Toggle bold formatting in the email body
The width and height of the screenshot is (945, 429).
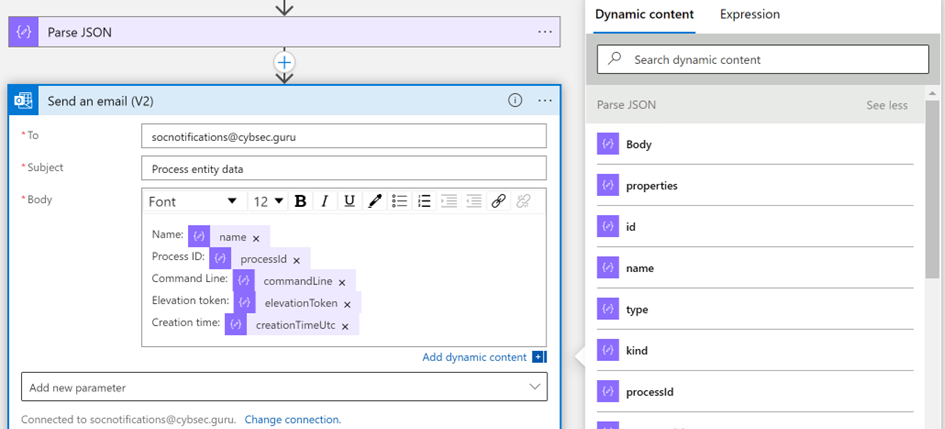point(300,201)
